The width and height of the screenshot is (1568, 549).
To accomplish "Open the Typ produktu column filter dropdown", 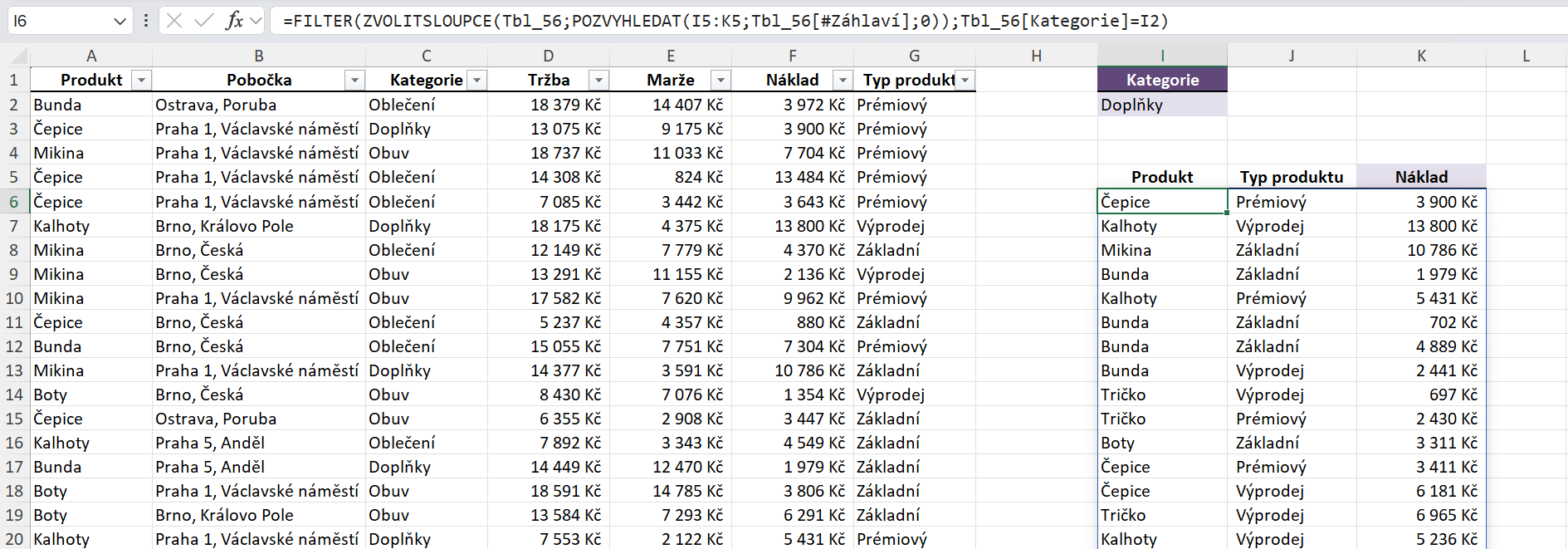I will pyautogui.click(x=965, y=81).
